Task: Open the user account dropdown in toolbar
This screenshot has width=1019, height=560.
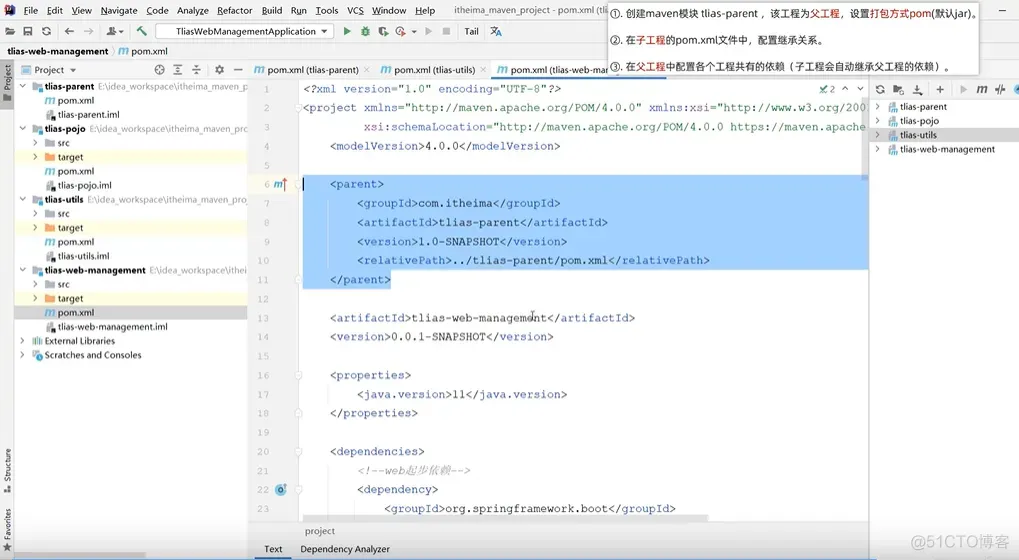Action: click(115, 31)
